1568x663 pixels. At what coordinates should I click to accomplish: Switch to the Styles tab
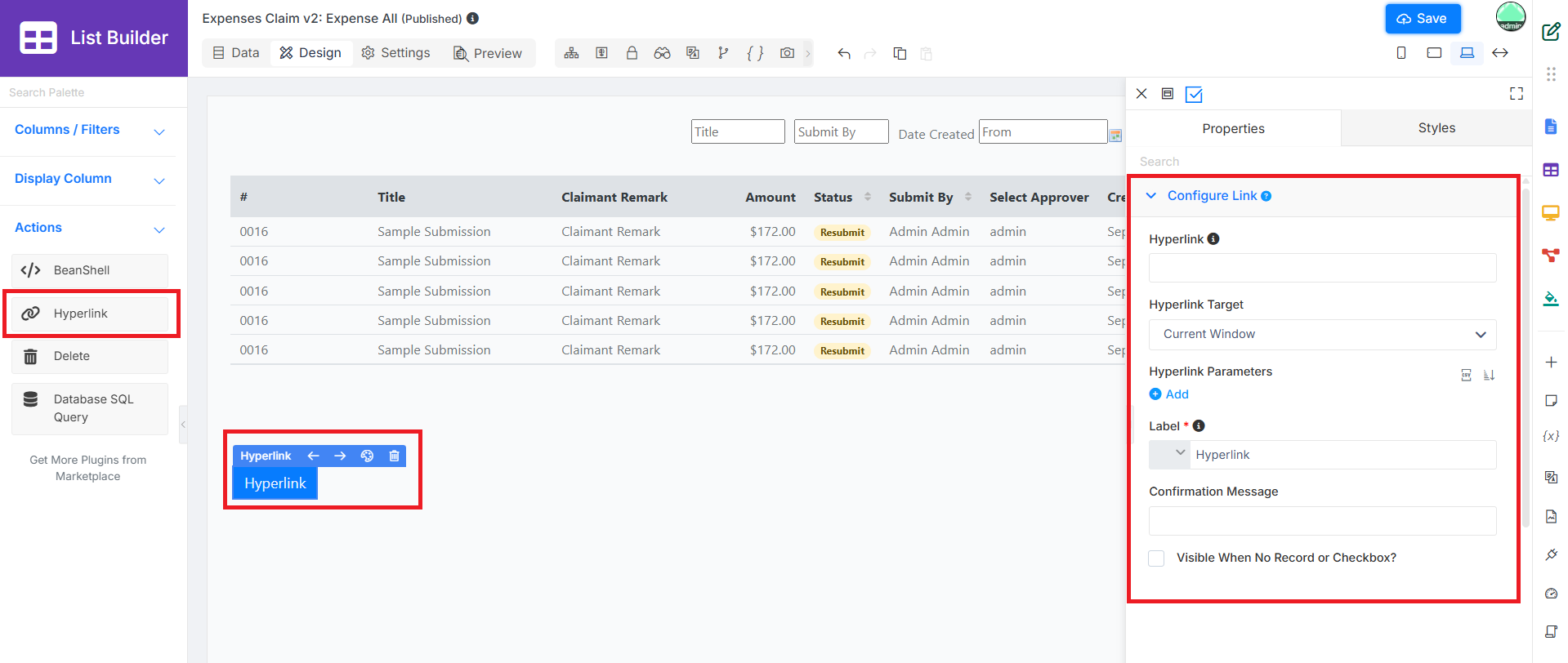1436,127
